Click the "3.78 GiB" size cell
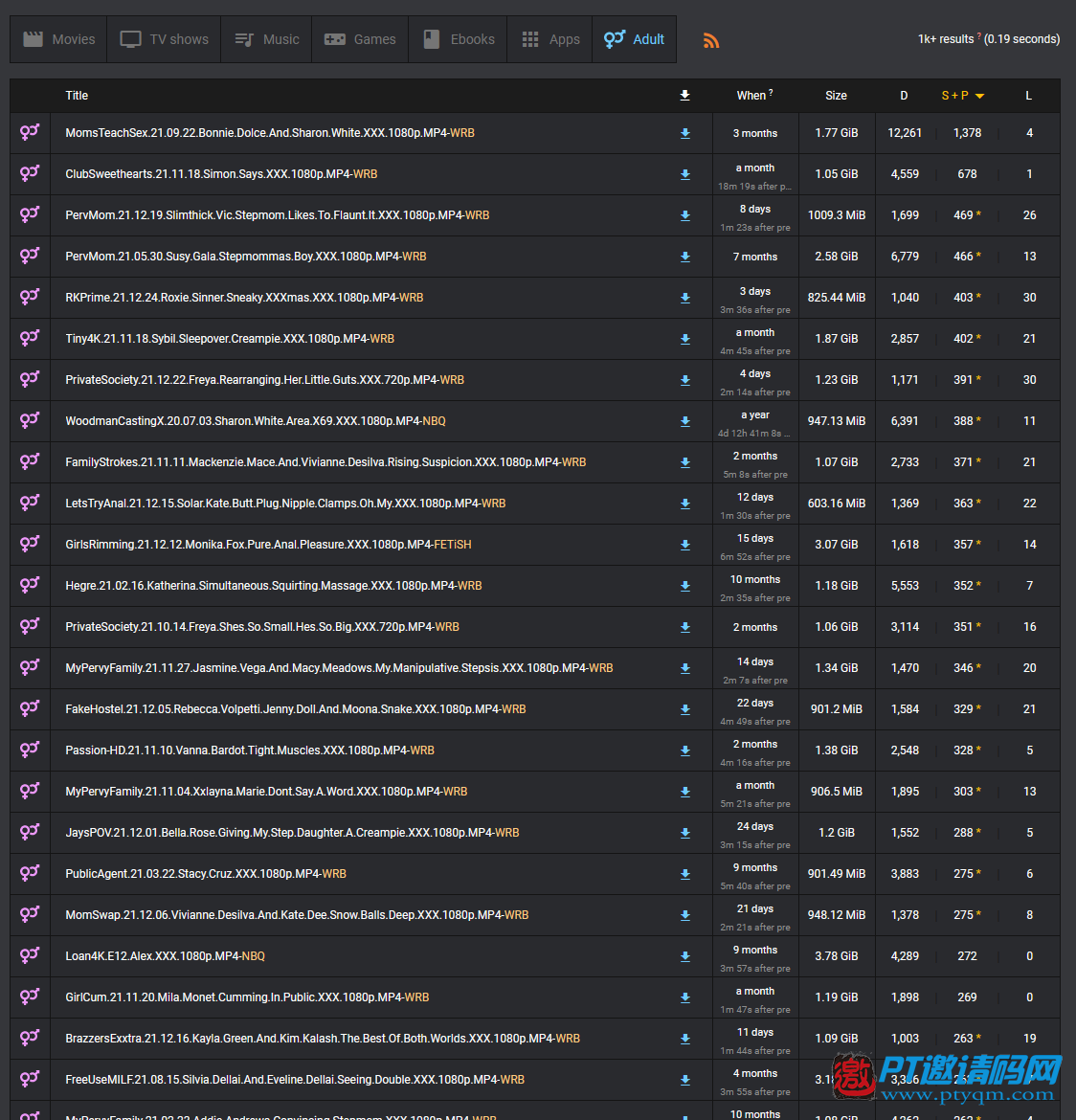The height and width of the screenshot is (1120, 1076). (837, 956)
